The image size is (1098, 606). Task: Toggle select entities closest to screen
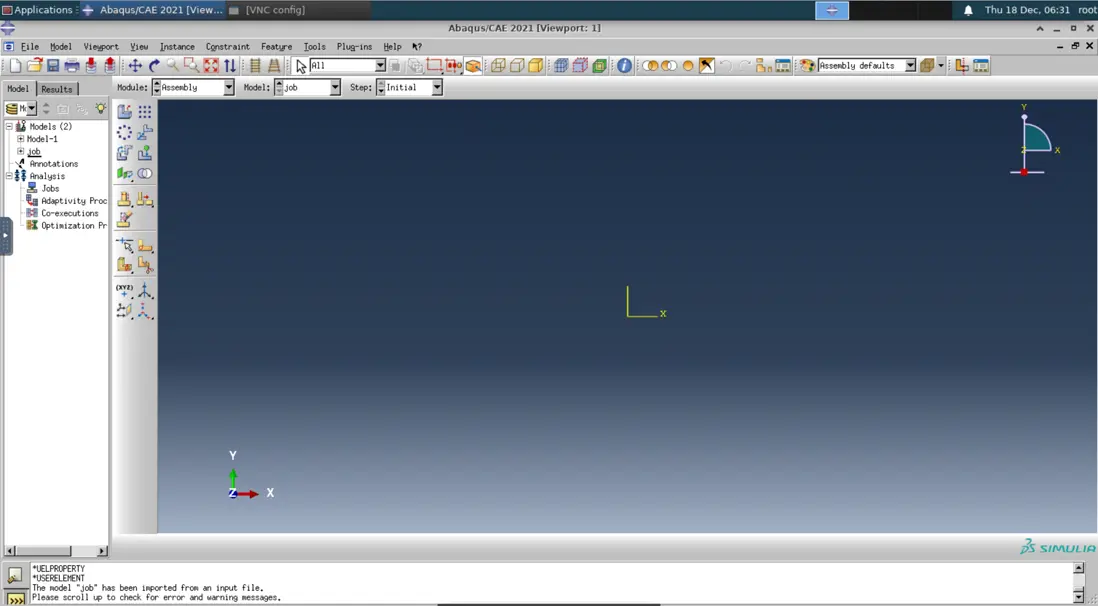click(473, 66)
